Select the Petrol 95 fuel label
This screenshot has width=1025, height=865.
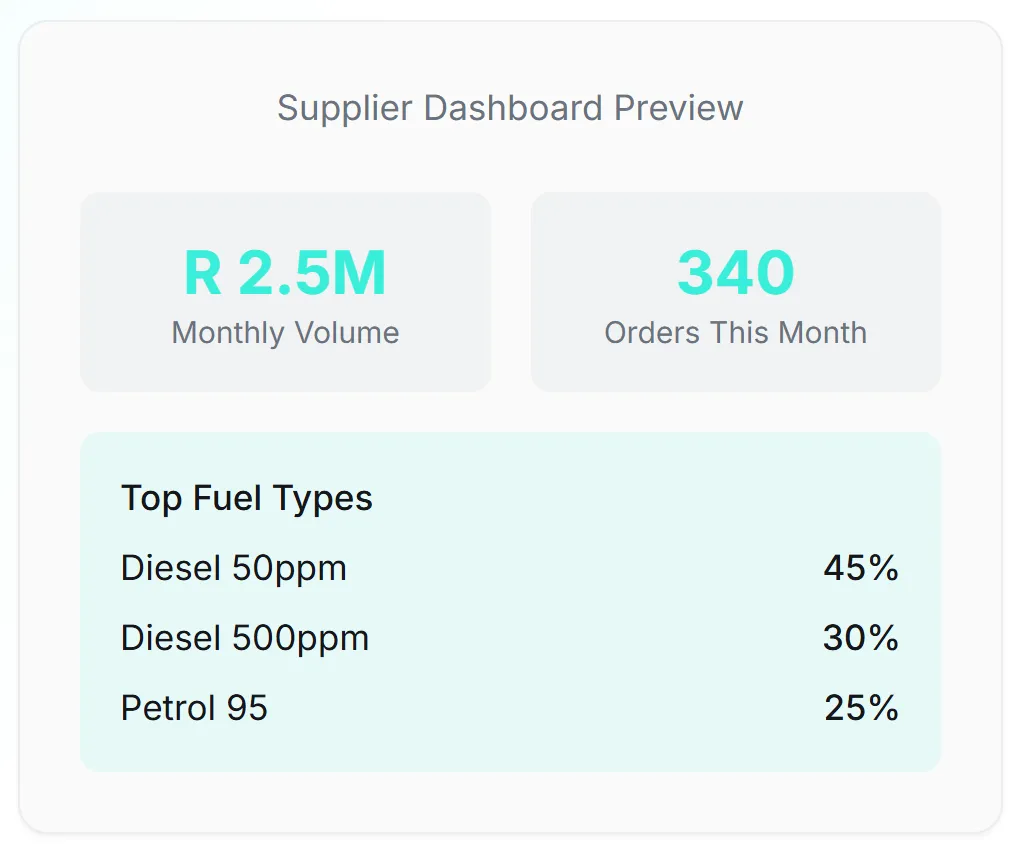point(194,708)
